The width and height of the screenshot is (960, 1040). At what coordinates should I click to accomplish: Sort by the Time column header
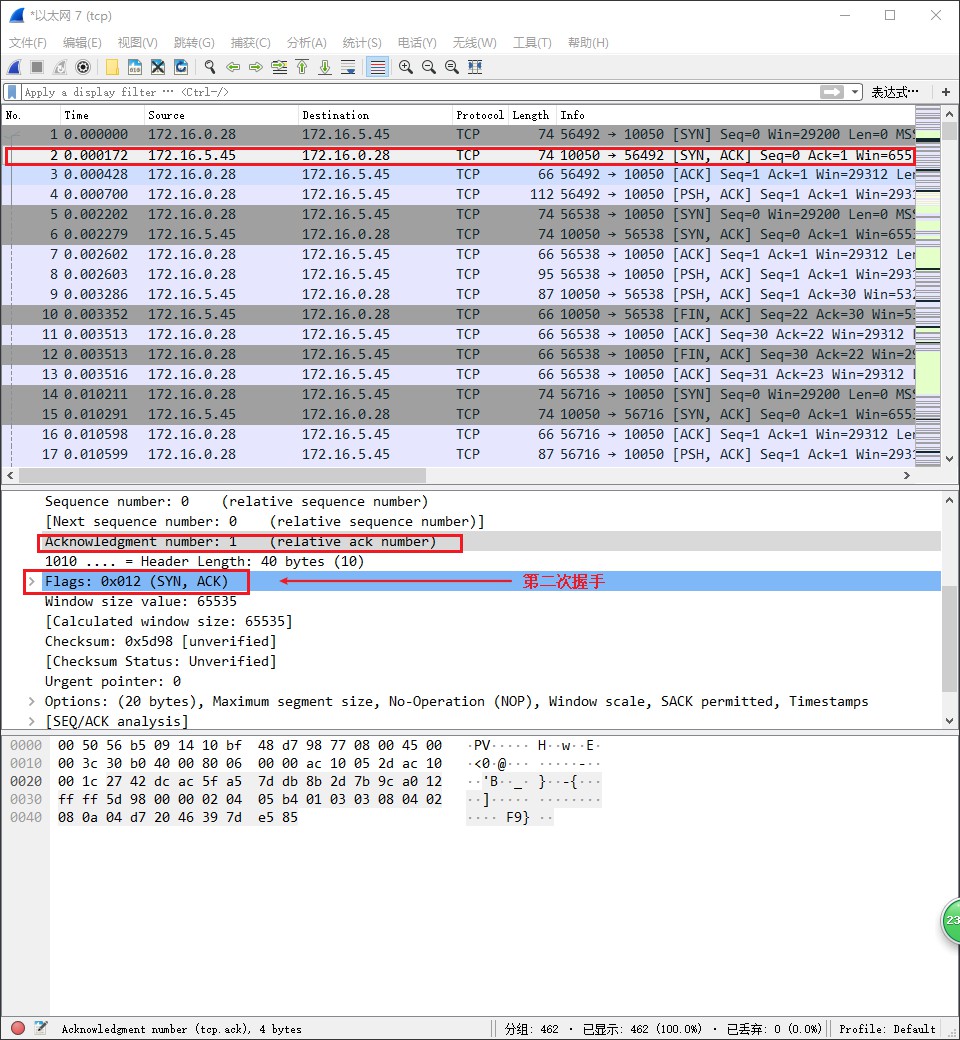102,115
